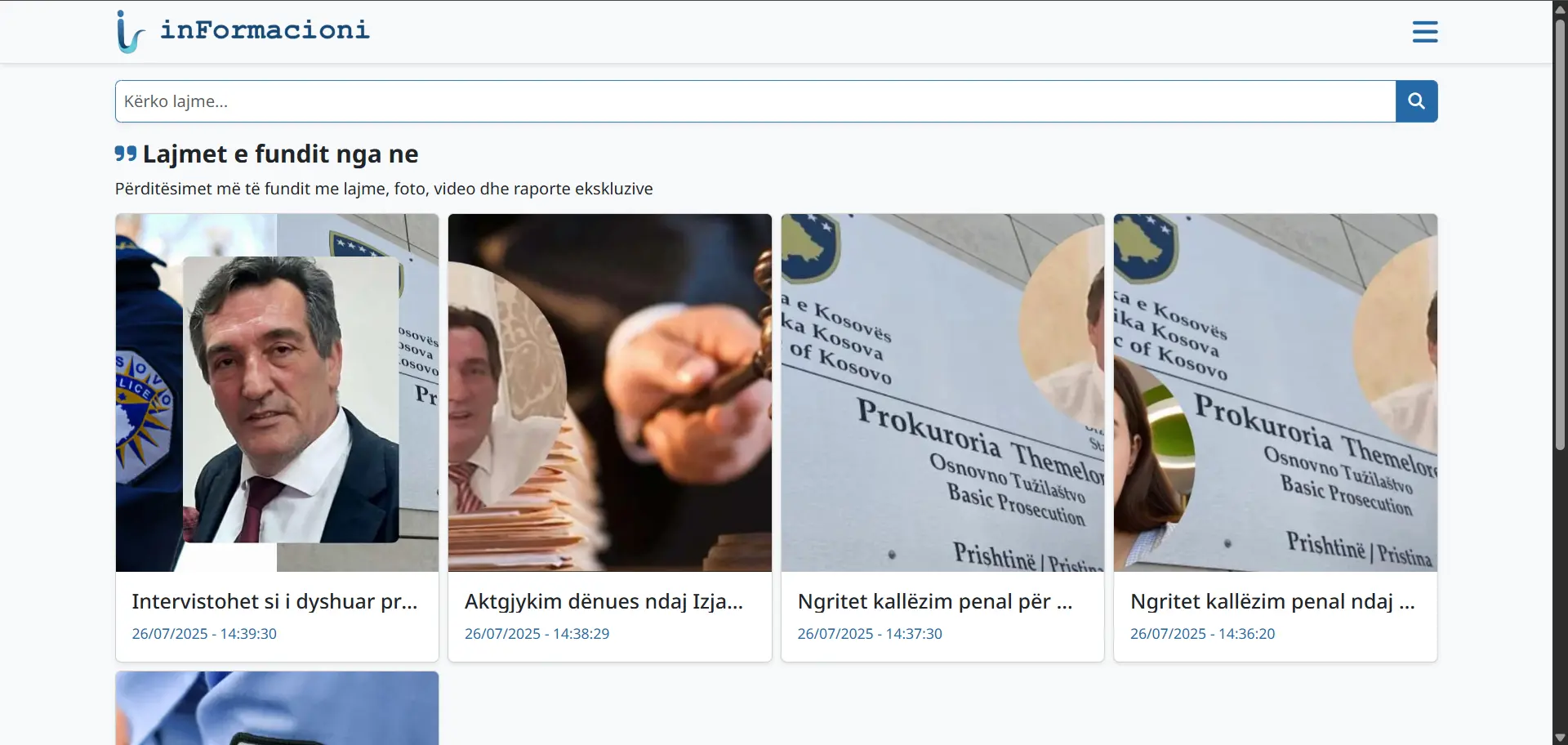The height and width of the screenshot is (745, 1568).
Task: Click the inFormacioni logo icon
Action: pos(129,31)
